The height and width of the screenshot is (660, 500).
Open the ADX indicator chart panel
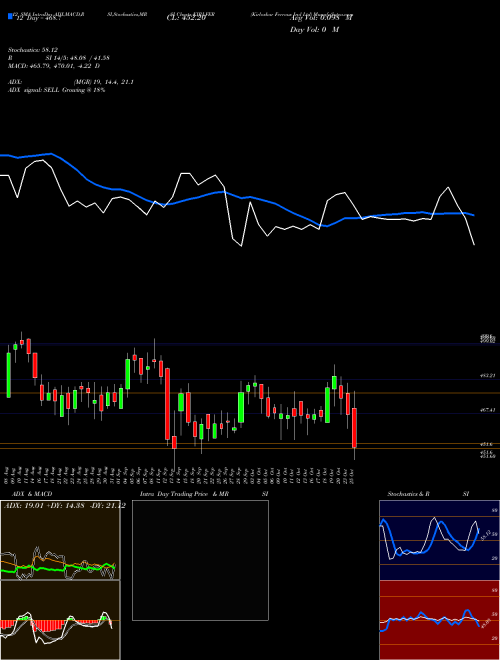pos(60,540)
